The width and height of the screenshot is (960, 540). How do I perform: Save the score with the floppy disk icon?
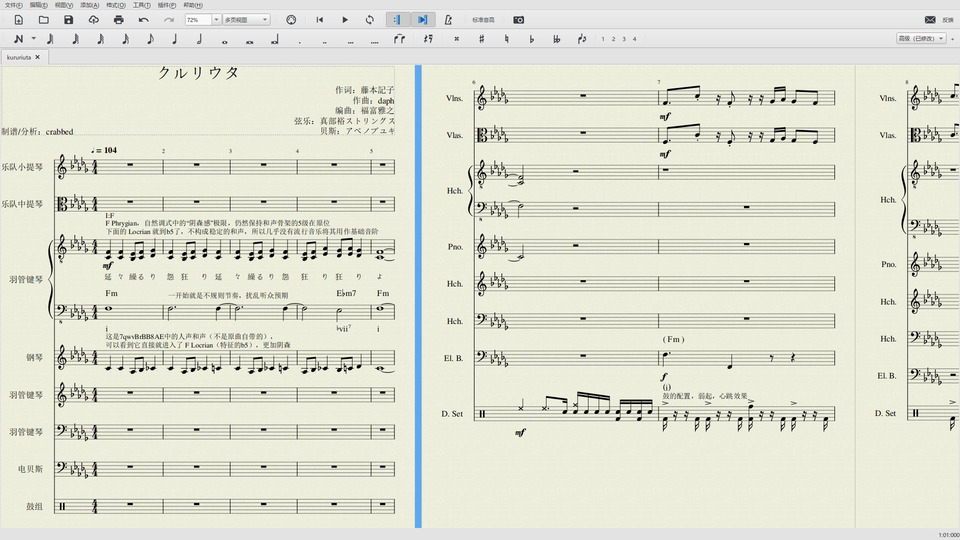69,20
